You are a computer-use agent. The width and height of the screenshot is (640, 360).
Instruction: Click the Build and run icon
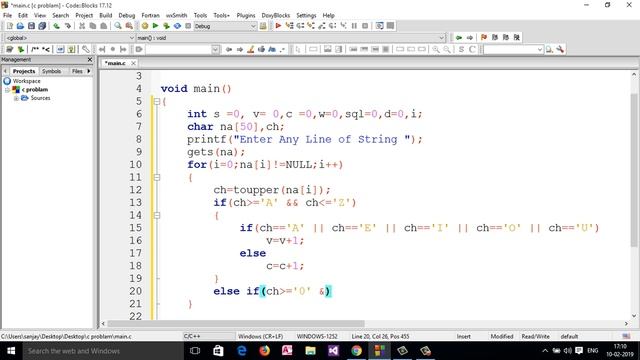[x=166, y=26]
